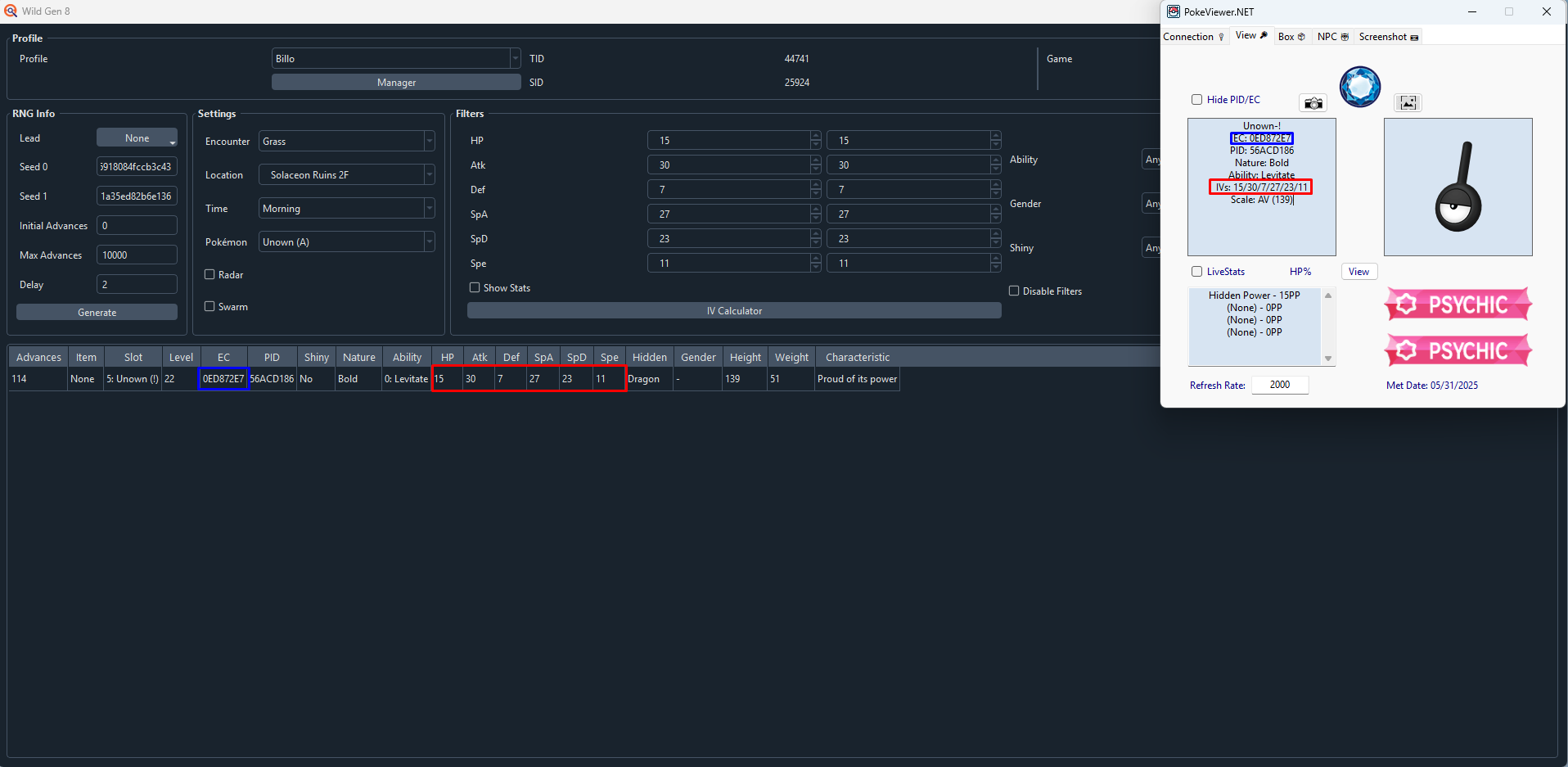1568x767 pixels.
Task: Click the Generate button
Action: 97,312
